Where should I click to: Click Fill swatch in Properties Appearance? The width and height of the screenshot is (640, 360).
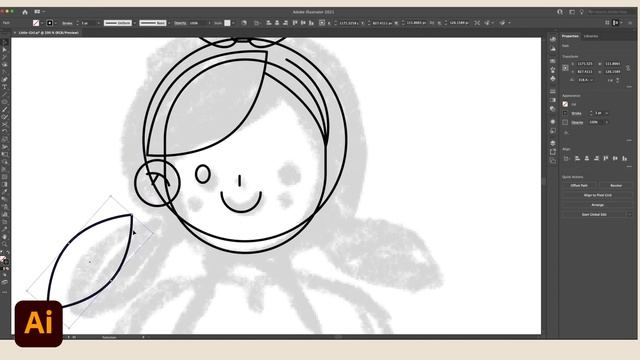565,104
